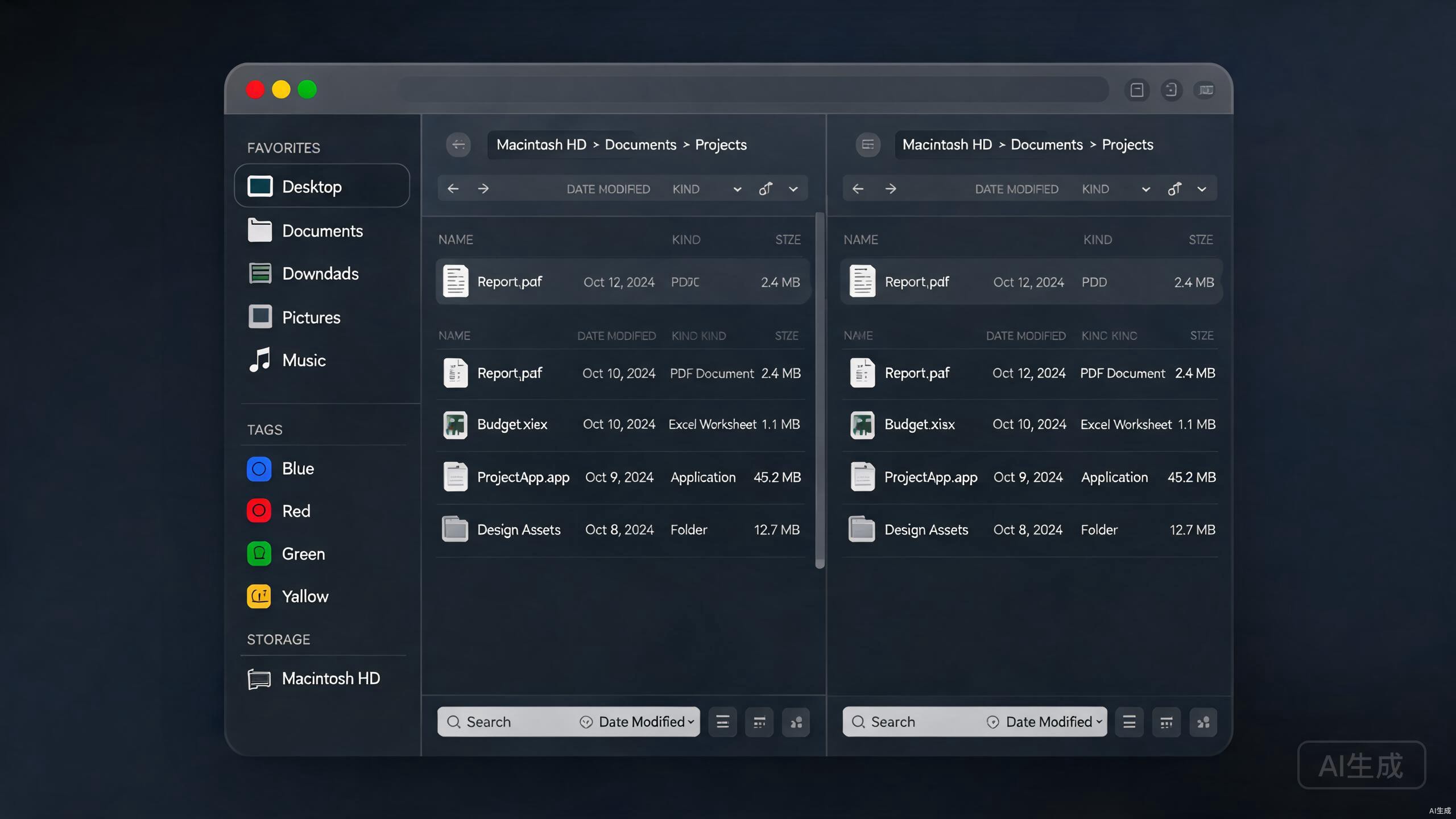
Task: Click left pane back arrow button
Action: (x=453, y=188)
